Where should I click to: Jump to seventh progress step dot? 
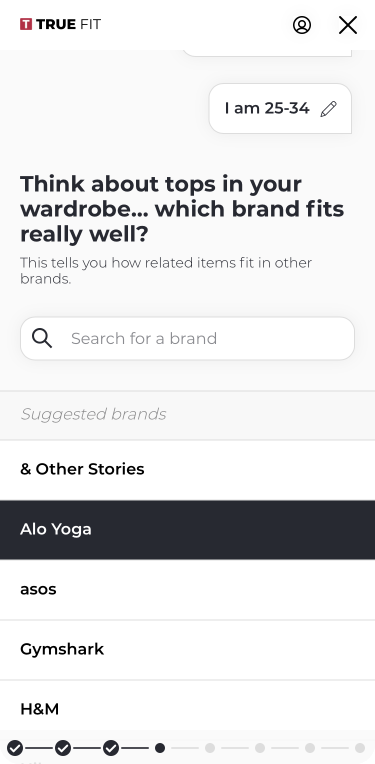310,747
